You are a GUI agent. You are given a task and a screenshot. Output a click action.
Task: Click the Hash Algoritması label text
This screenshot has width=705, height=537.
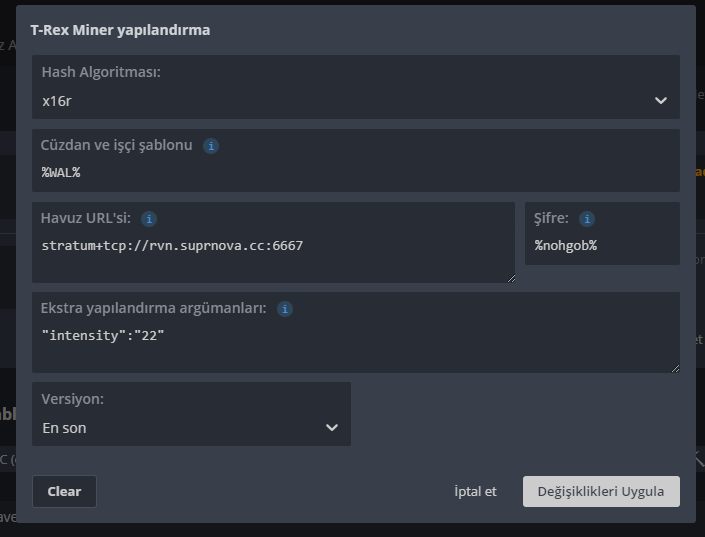pyautogui.click(x=101, y=73)
